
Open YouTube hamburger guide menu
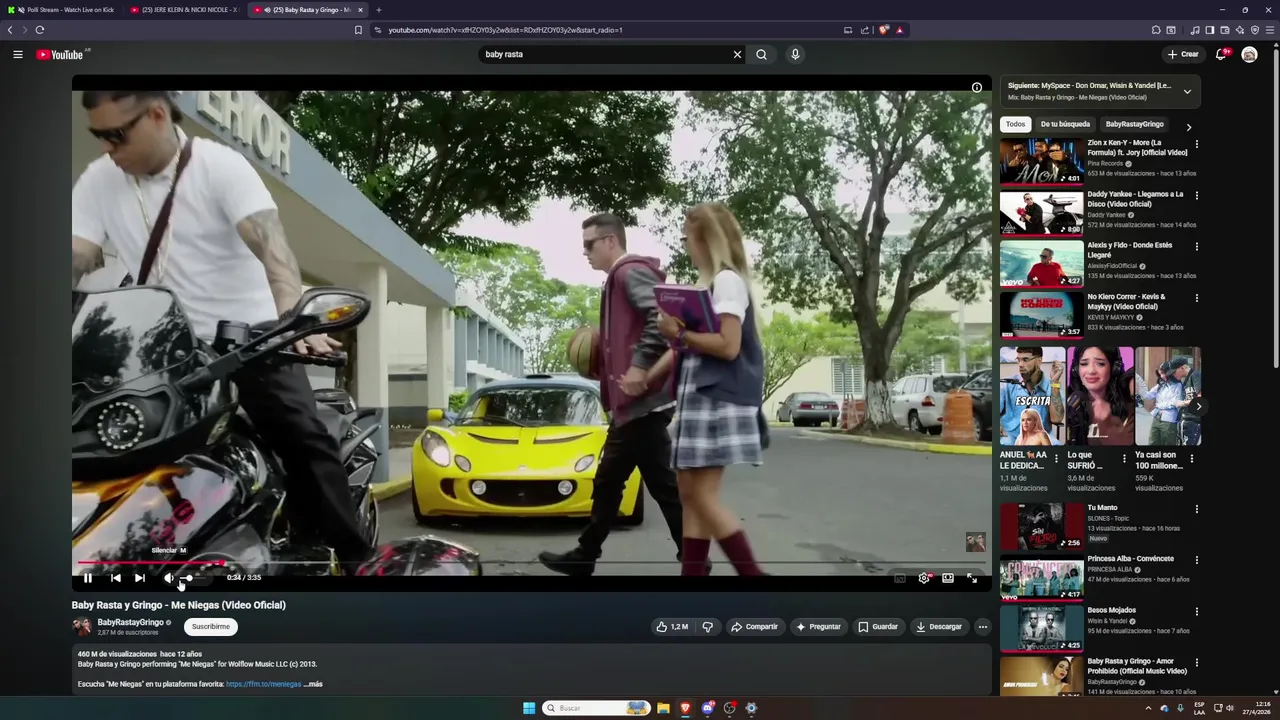[x=18, y=54]
